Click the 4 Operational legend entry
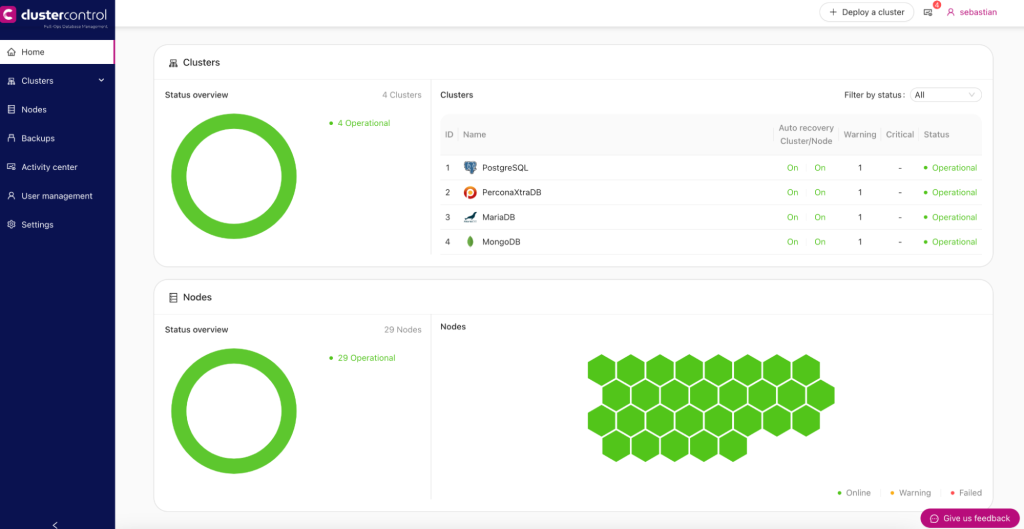The width and height of the screenshot is (1024, 529). 360,123
